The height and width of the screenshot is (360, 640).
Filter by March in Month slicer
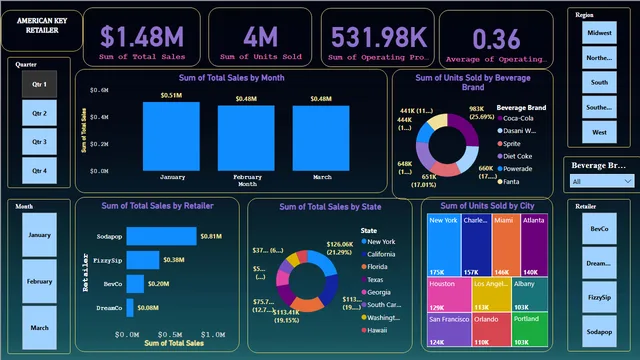pos(39,328)
